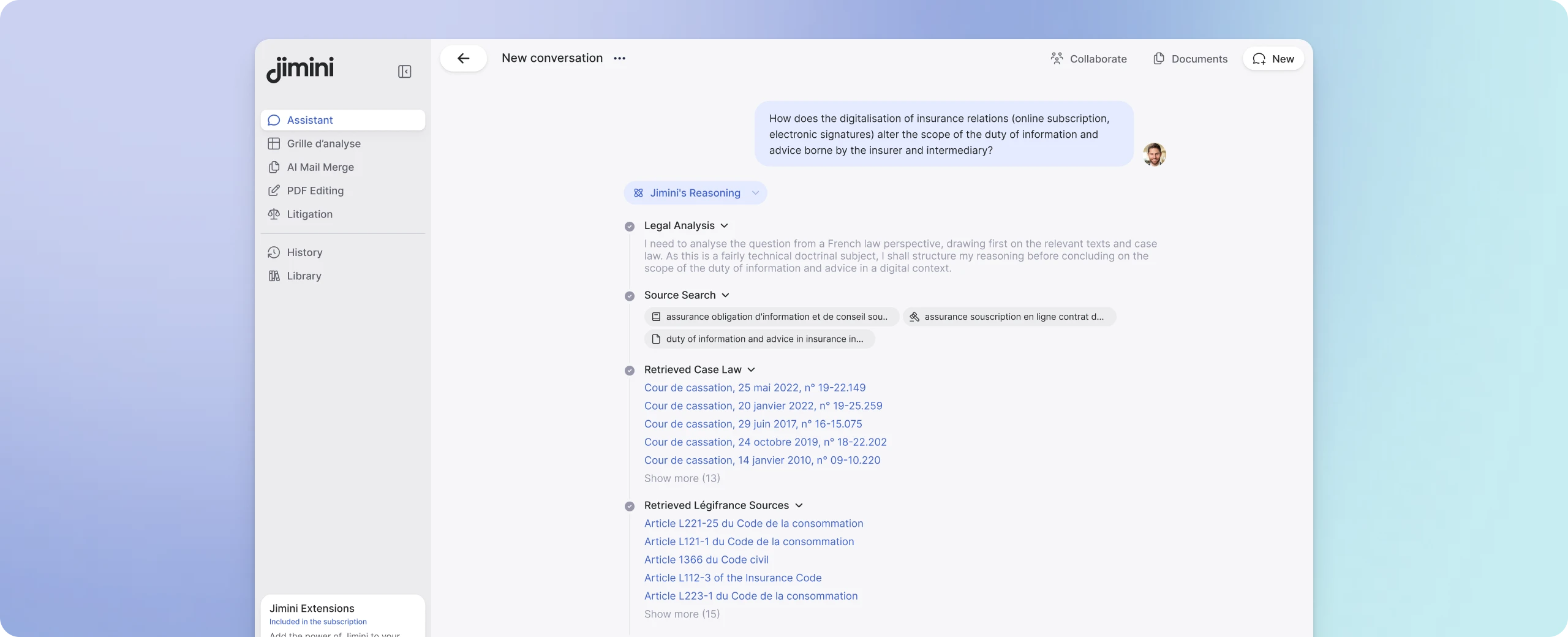Click the Source Search step check icon
This screenshot has height=637, width=1568.
(629, 296)
